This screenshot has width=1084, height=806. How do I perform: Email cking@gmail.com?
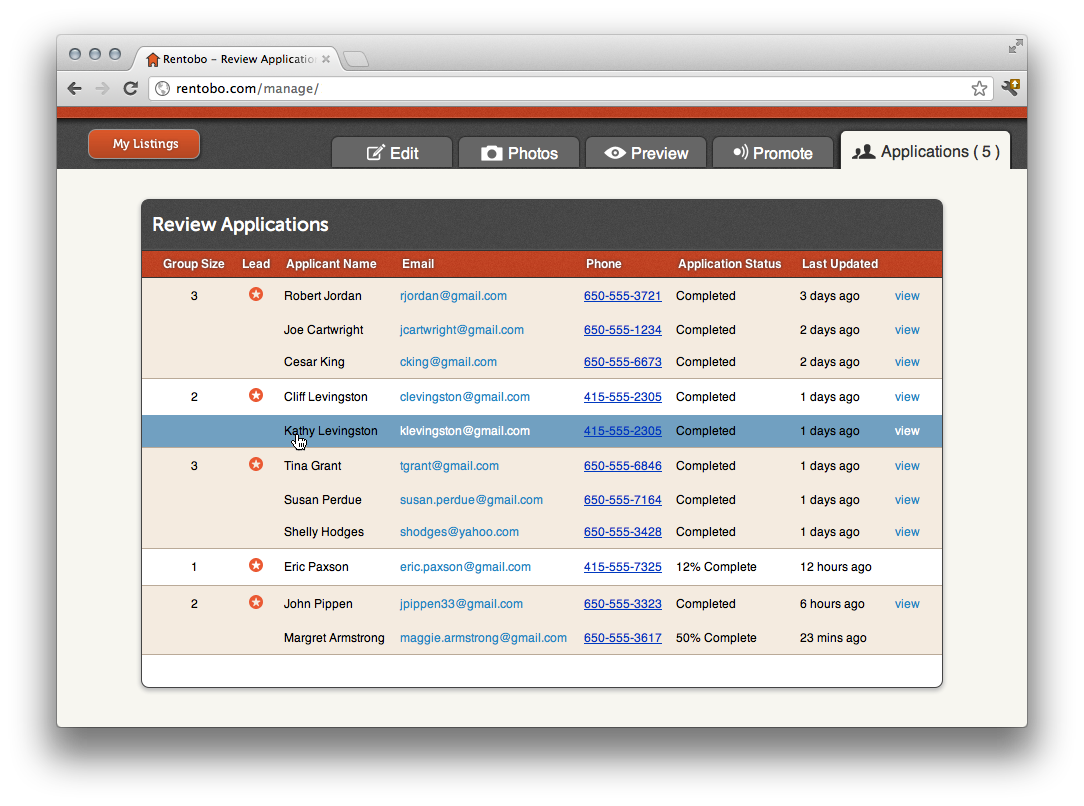coord(448,362)
